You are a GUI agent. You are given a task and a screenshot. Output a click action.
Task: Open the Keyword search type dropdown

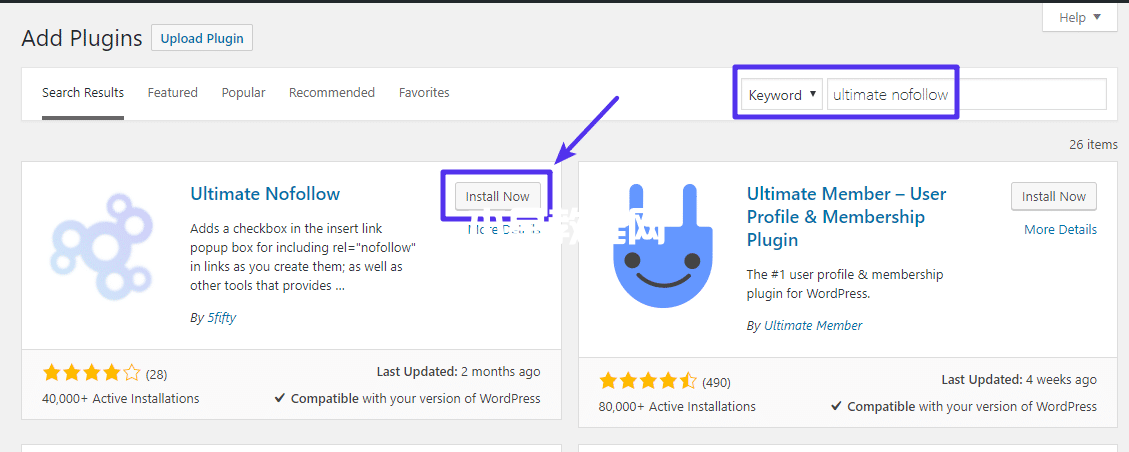[x=782, y=94]
